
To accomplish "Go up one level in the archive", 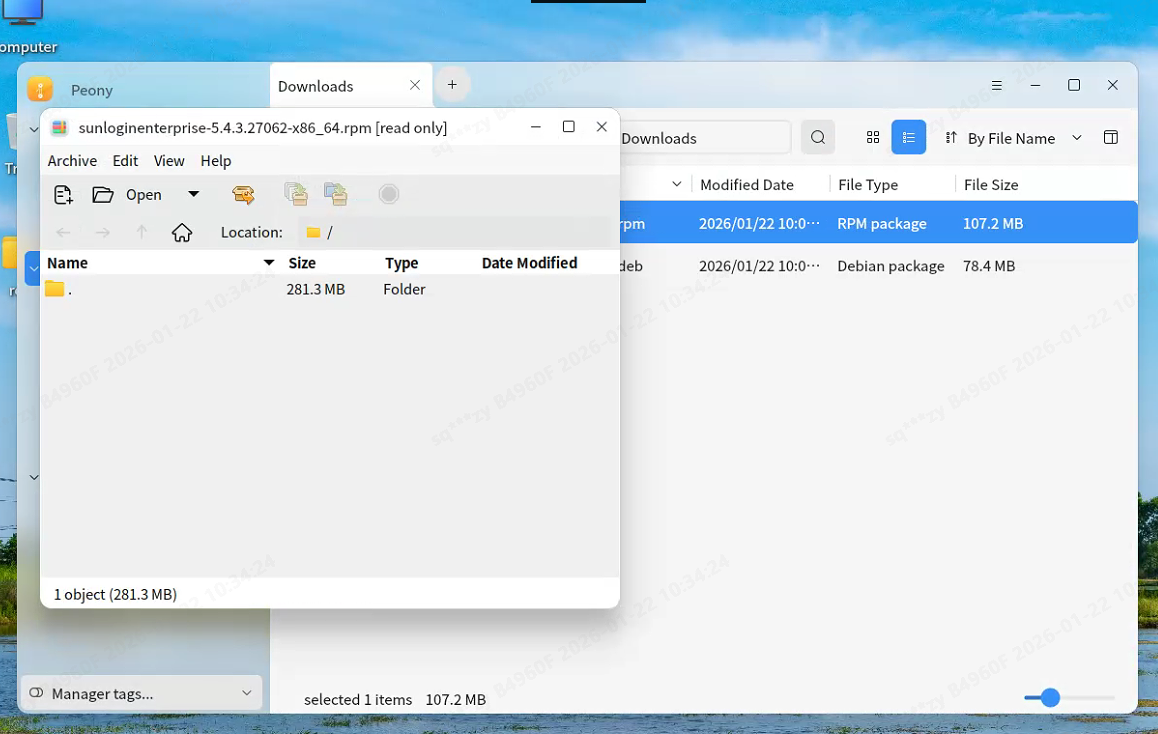I will click(x=142, y=232).
